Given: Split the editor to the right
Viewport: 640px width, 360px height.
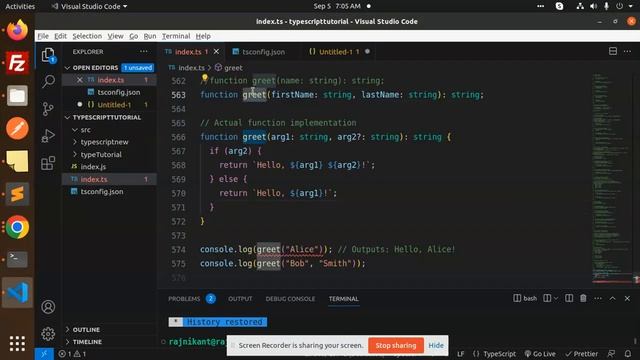Looking at the screenshot, I should pos(613,51).
